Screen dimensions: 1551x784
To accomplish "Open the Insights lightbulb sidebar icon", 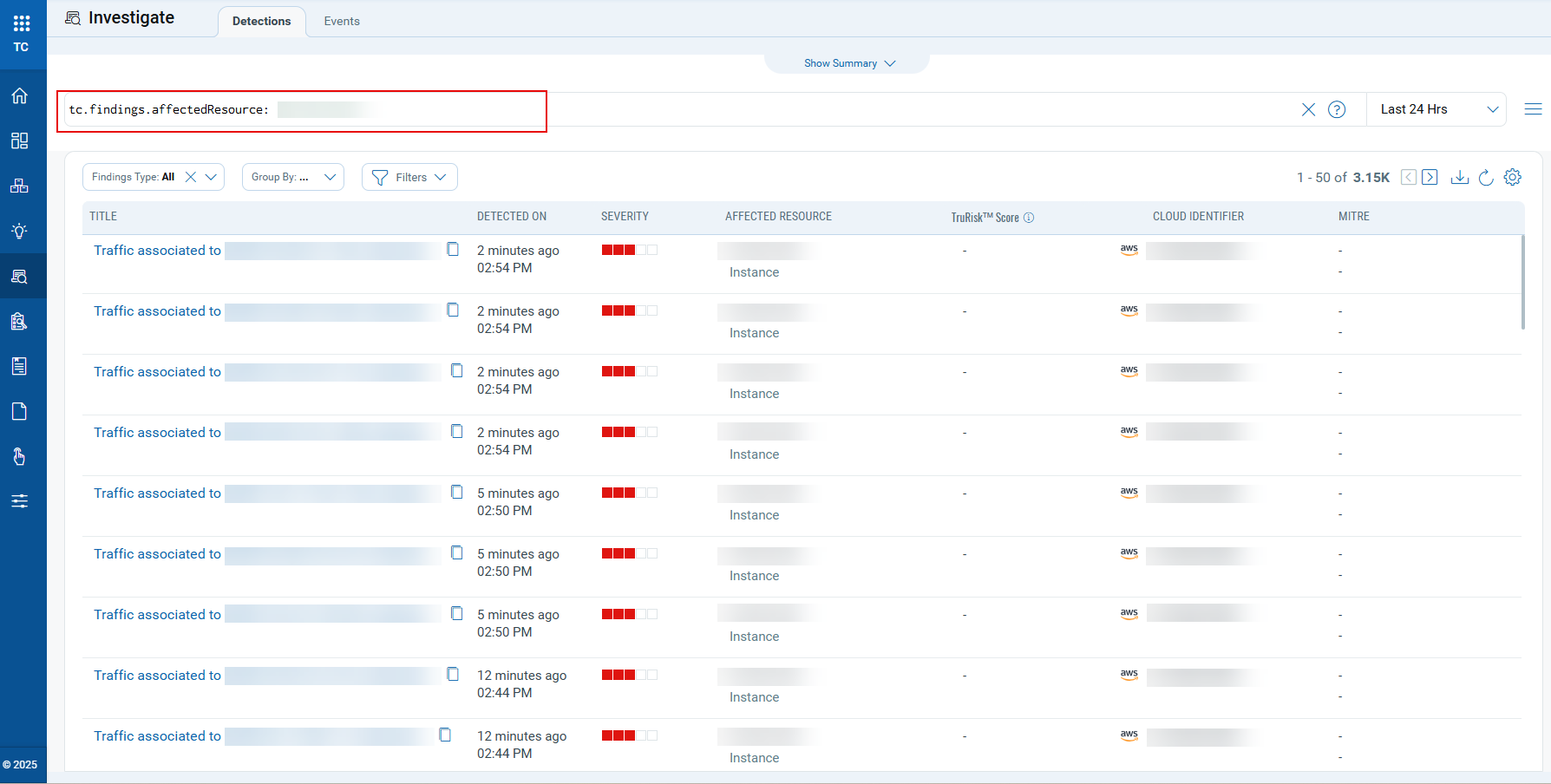I will tap(19, 231).
